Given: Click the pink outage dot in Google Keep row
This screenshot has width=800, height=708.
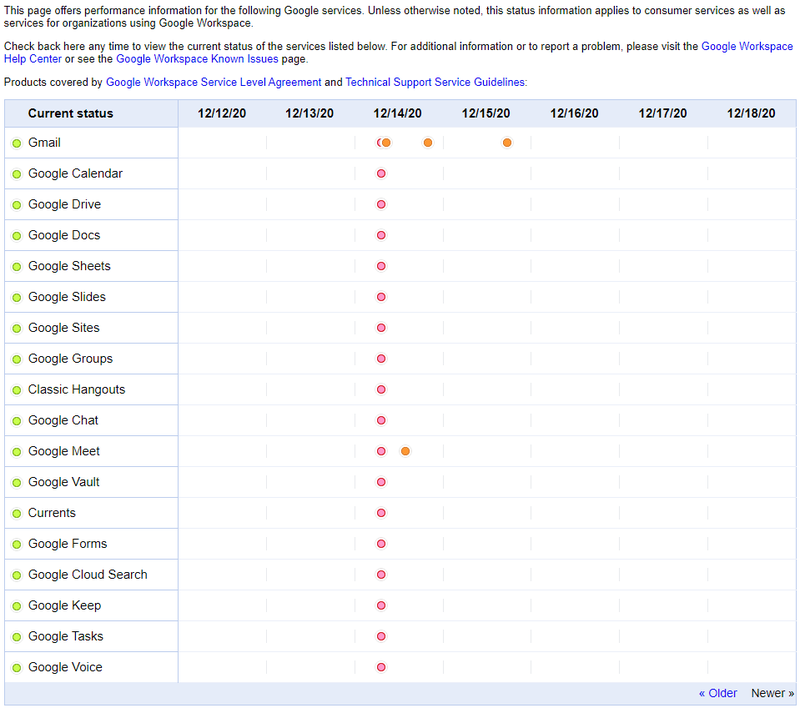Looking at the screenshot, I should pyautogui.click(x=381, y=606).
